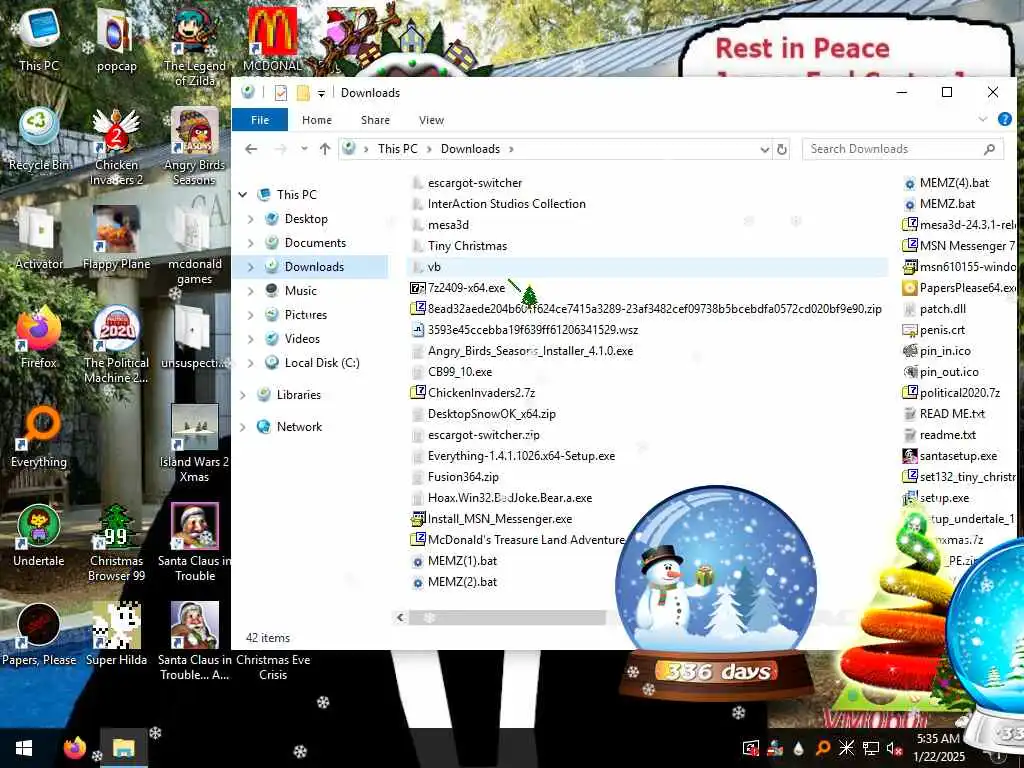Select Downloads in the navigation pane
Viewport: 1024px width, 768px height.
(314, 266)
